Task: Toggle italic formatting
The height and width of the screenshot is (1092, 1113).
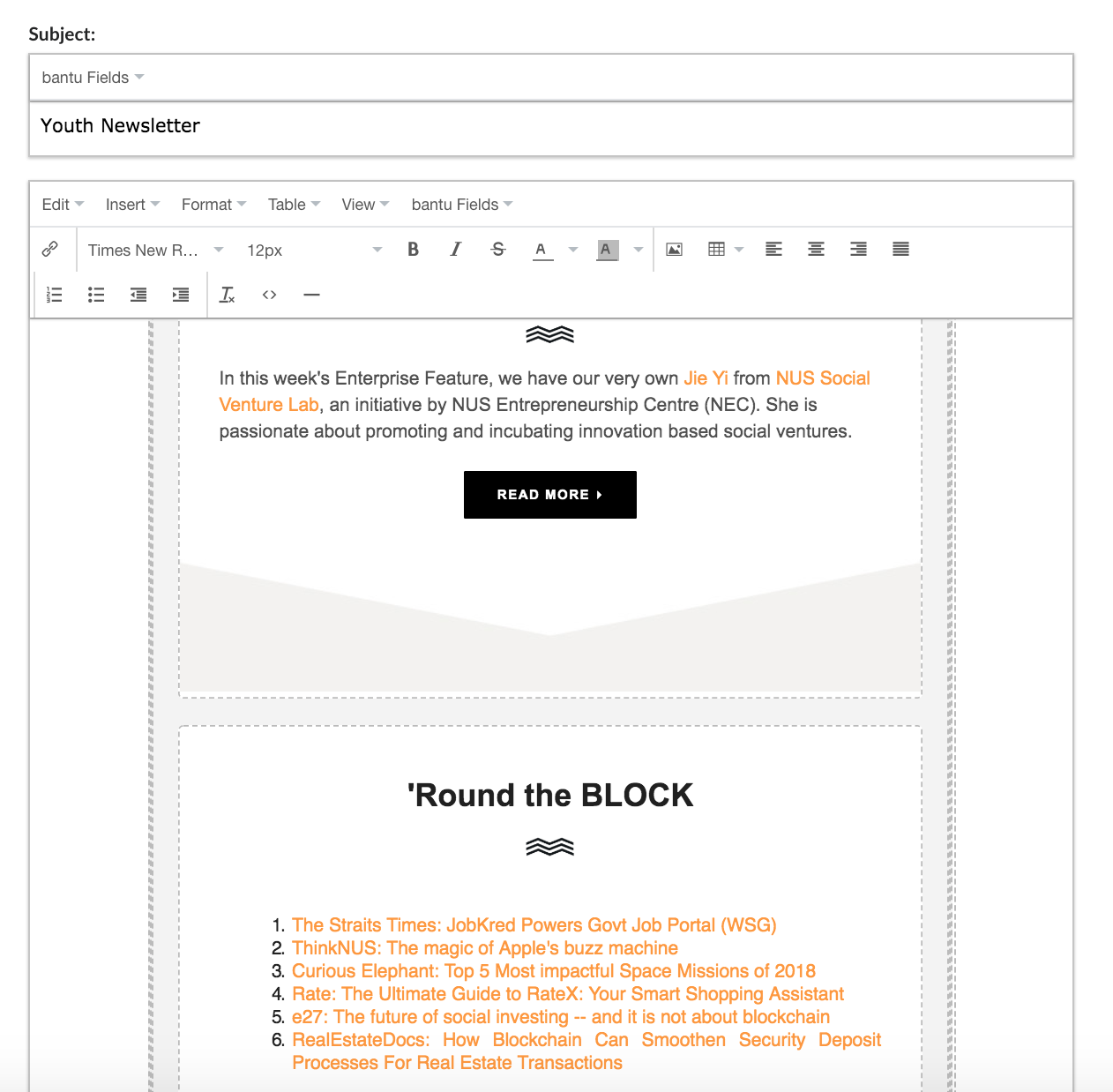Action: click(455, 250)
